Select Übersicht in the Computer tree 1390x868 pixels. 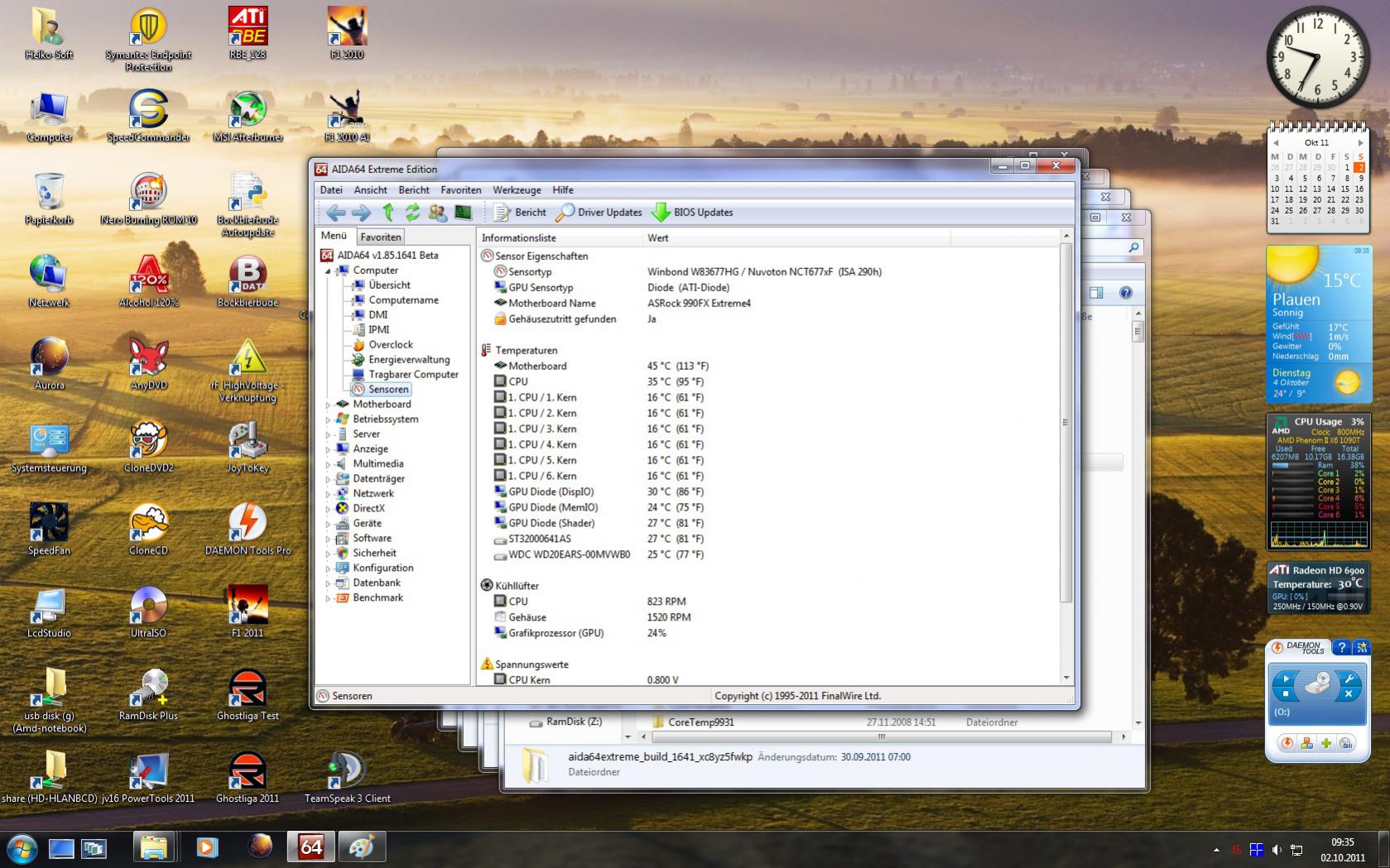click(389, 285)
